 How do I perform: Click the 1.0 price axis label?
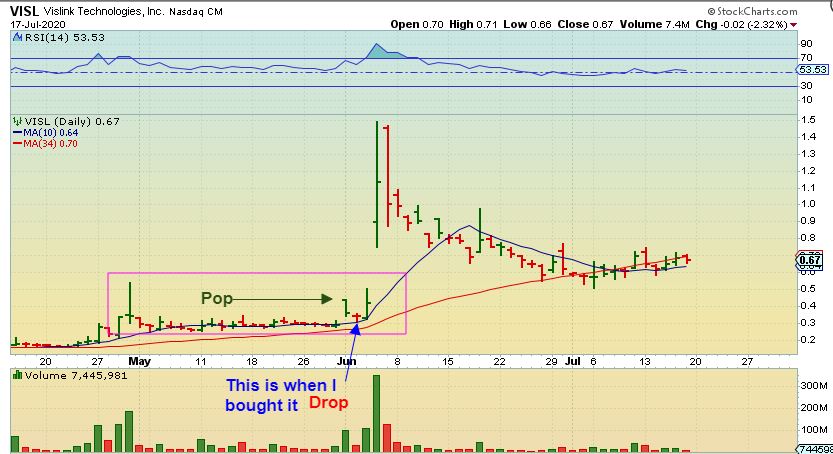coord(809,204)
